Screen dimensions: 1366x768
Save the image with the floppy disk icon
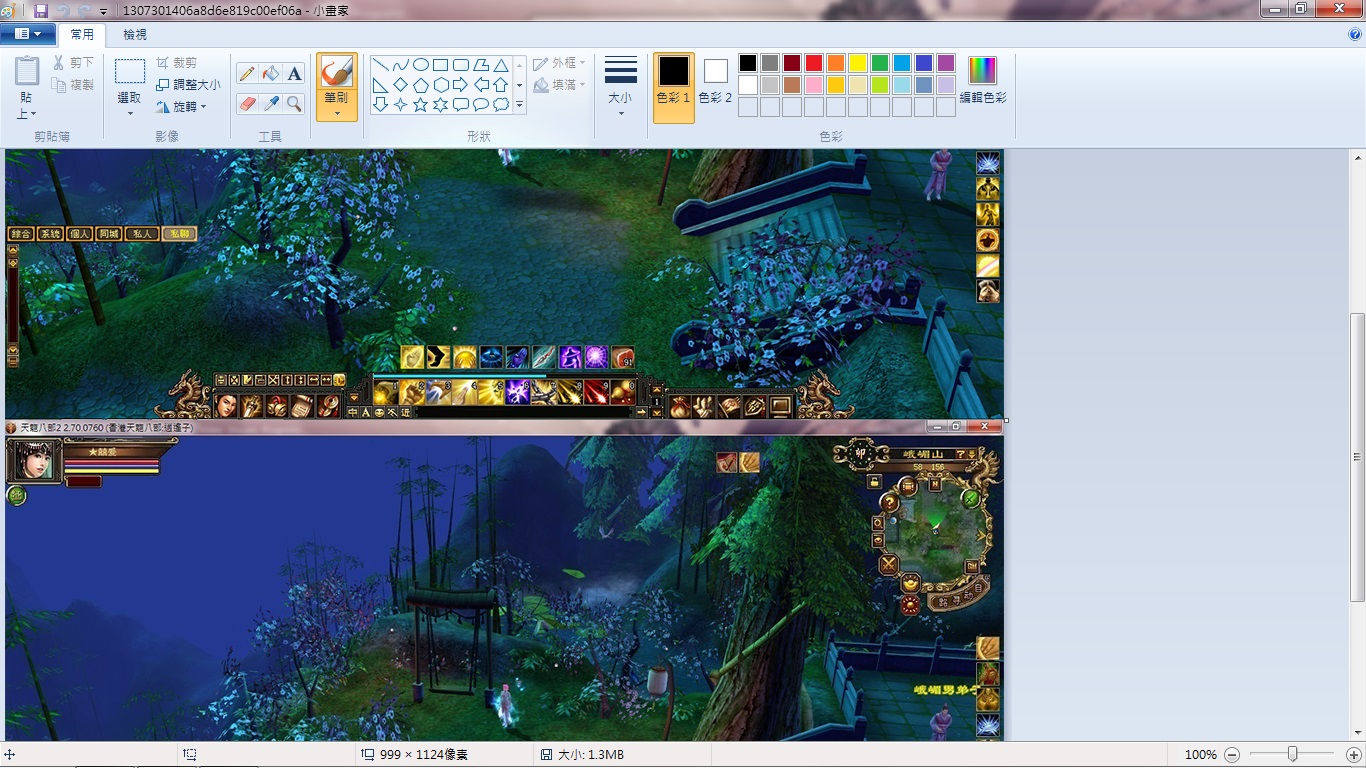(41, 10)
